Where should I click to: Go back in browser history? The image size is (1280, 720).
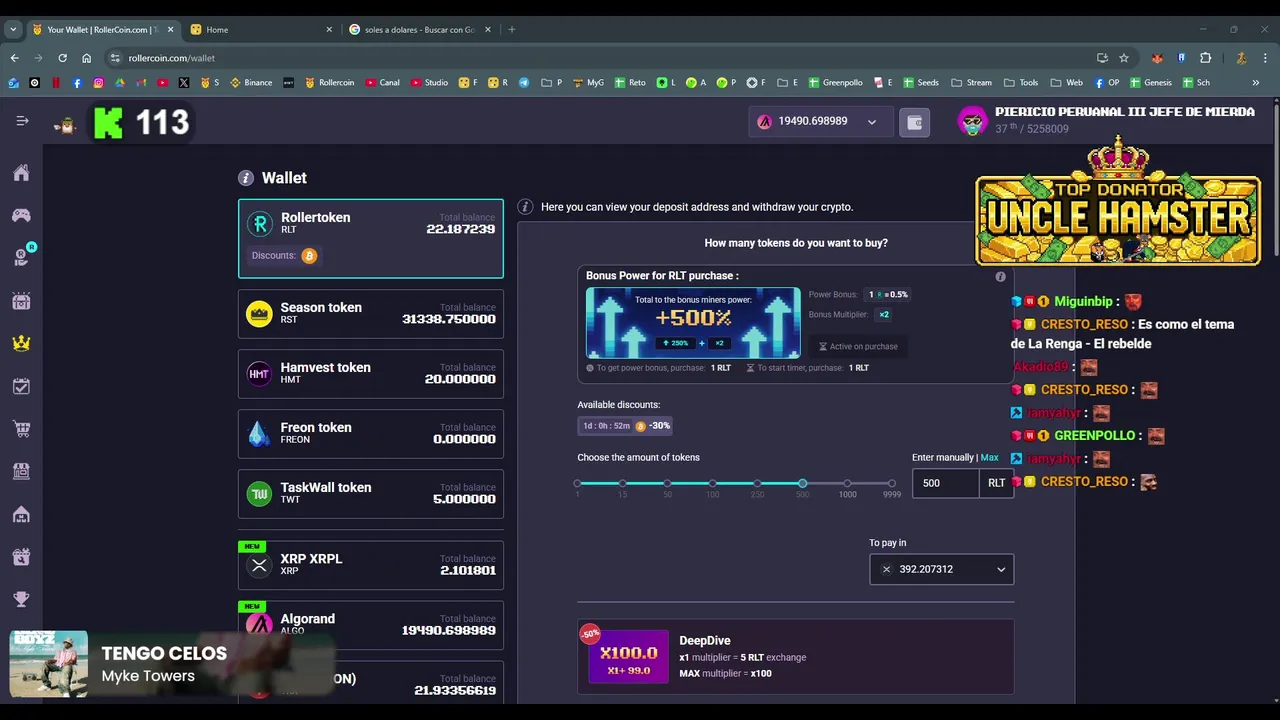14,58
